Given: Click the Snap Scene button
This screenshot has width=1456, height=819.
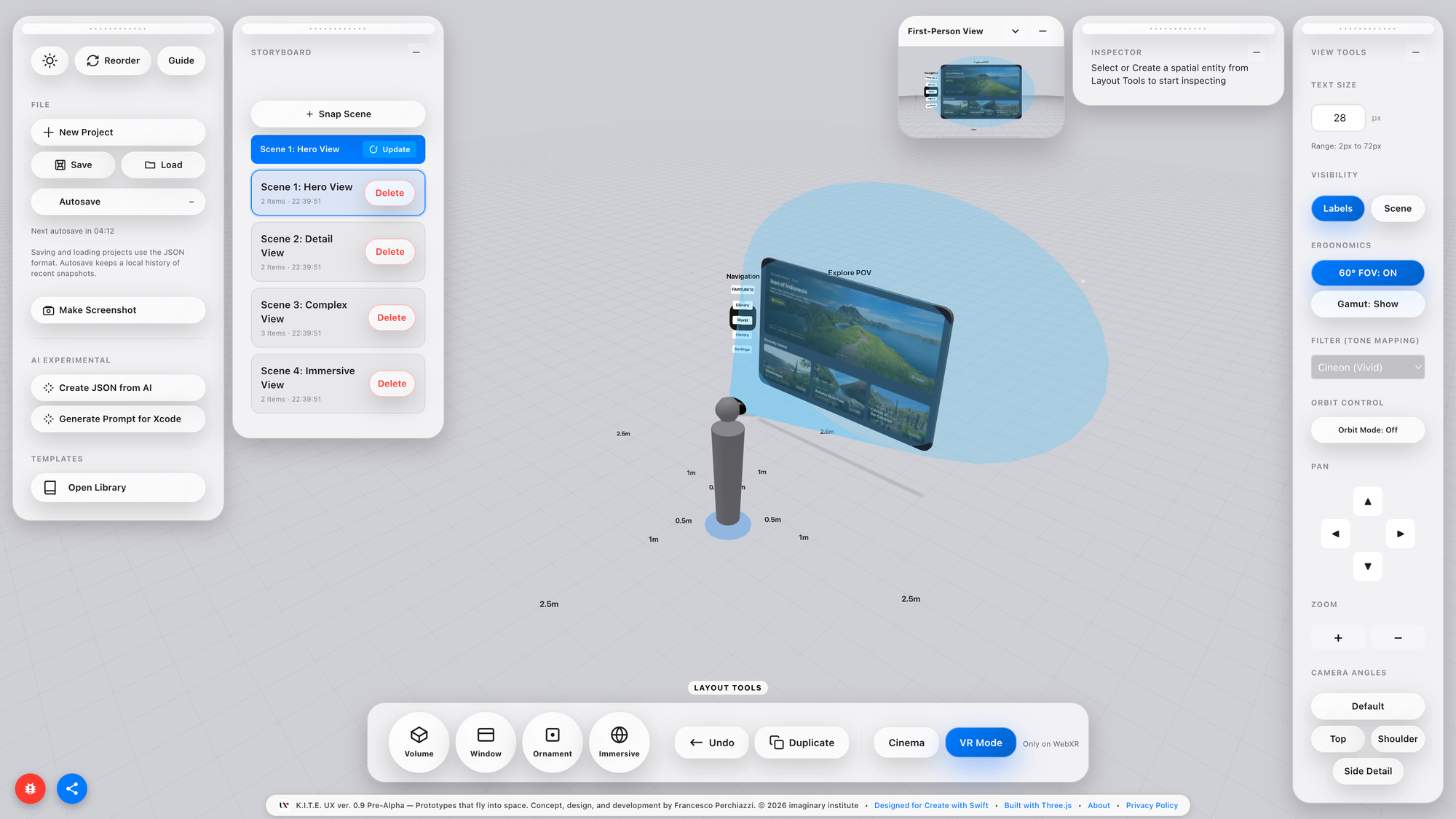Looking at the screenshot, I should click(338, 114).
